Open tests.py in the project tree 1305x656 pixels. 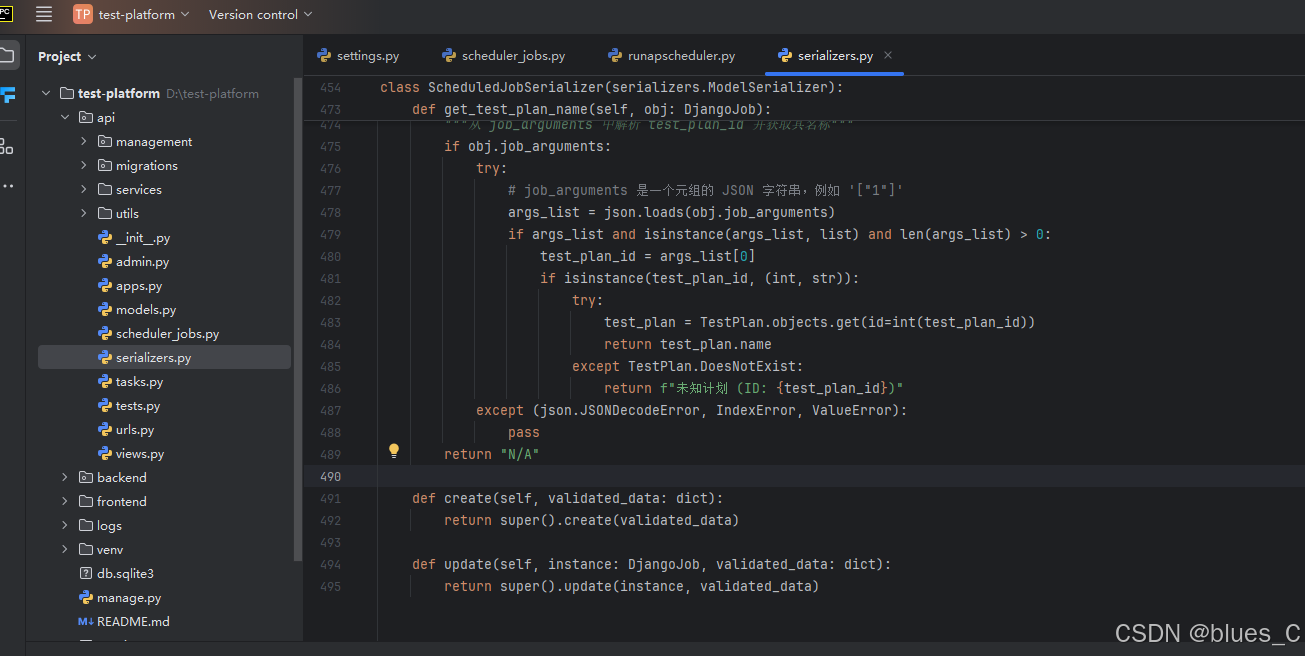click(138, 405)
